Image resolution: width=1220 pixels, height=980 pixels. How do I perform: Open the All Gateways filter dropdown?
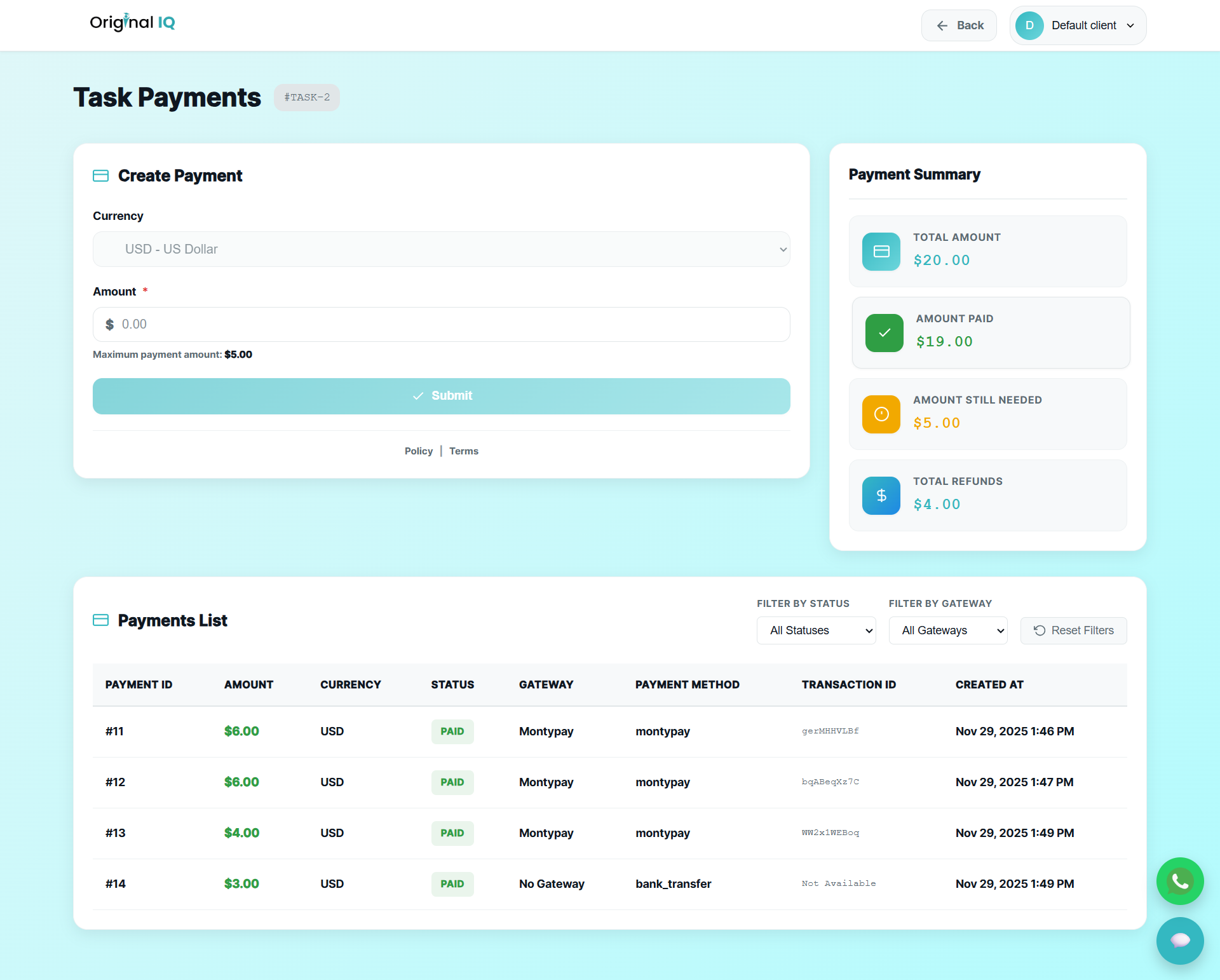tap(947, 630)
